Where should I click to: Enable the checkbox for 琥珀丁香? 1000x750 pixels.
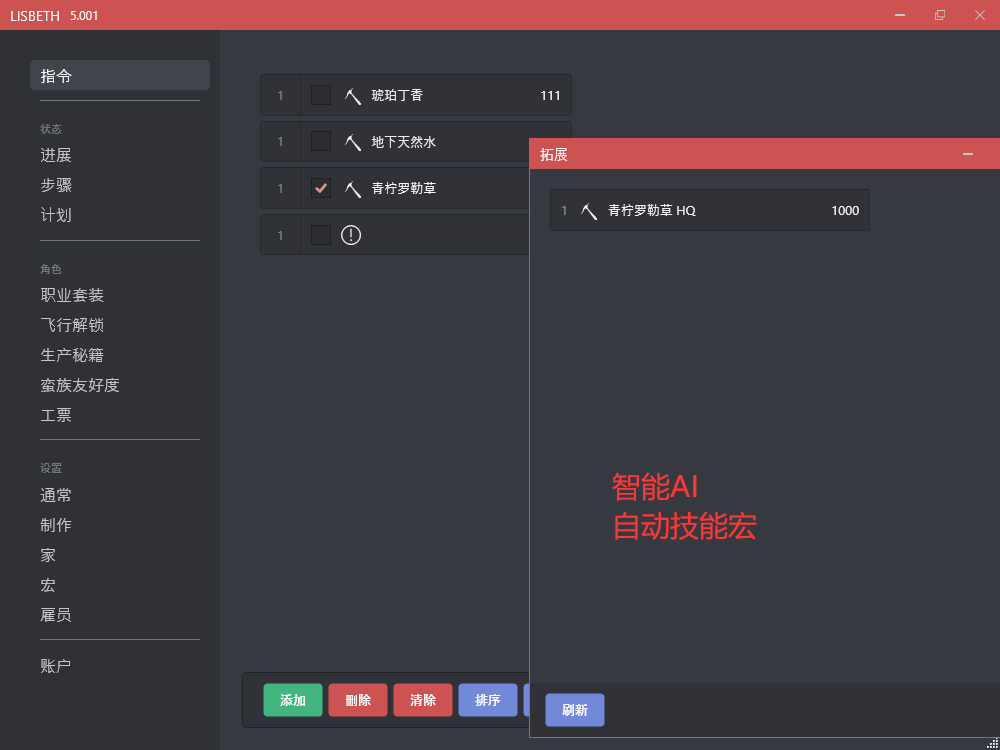tap(321, 95)
